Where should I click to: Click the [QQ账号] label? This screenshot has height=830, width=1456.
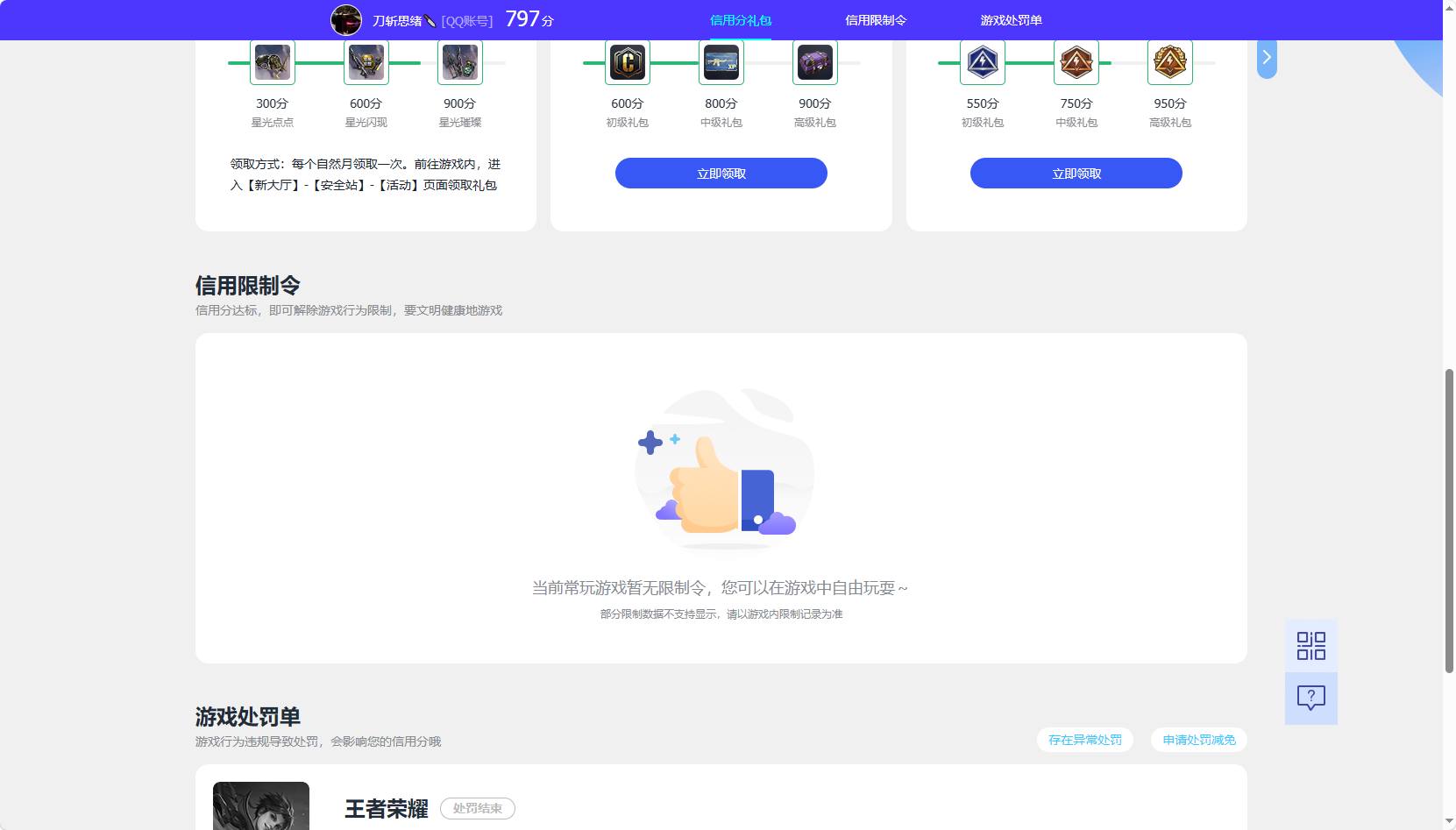[x=467, y=20]
